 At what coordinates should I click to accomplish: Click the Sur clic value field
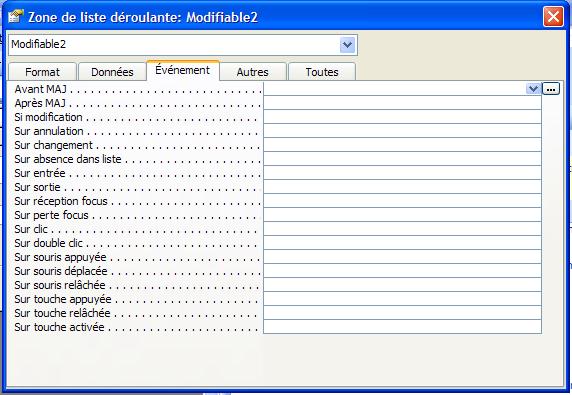pyautogui.click(x=402, y=229)
